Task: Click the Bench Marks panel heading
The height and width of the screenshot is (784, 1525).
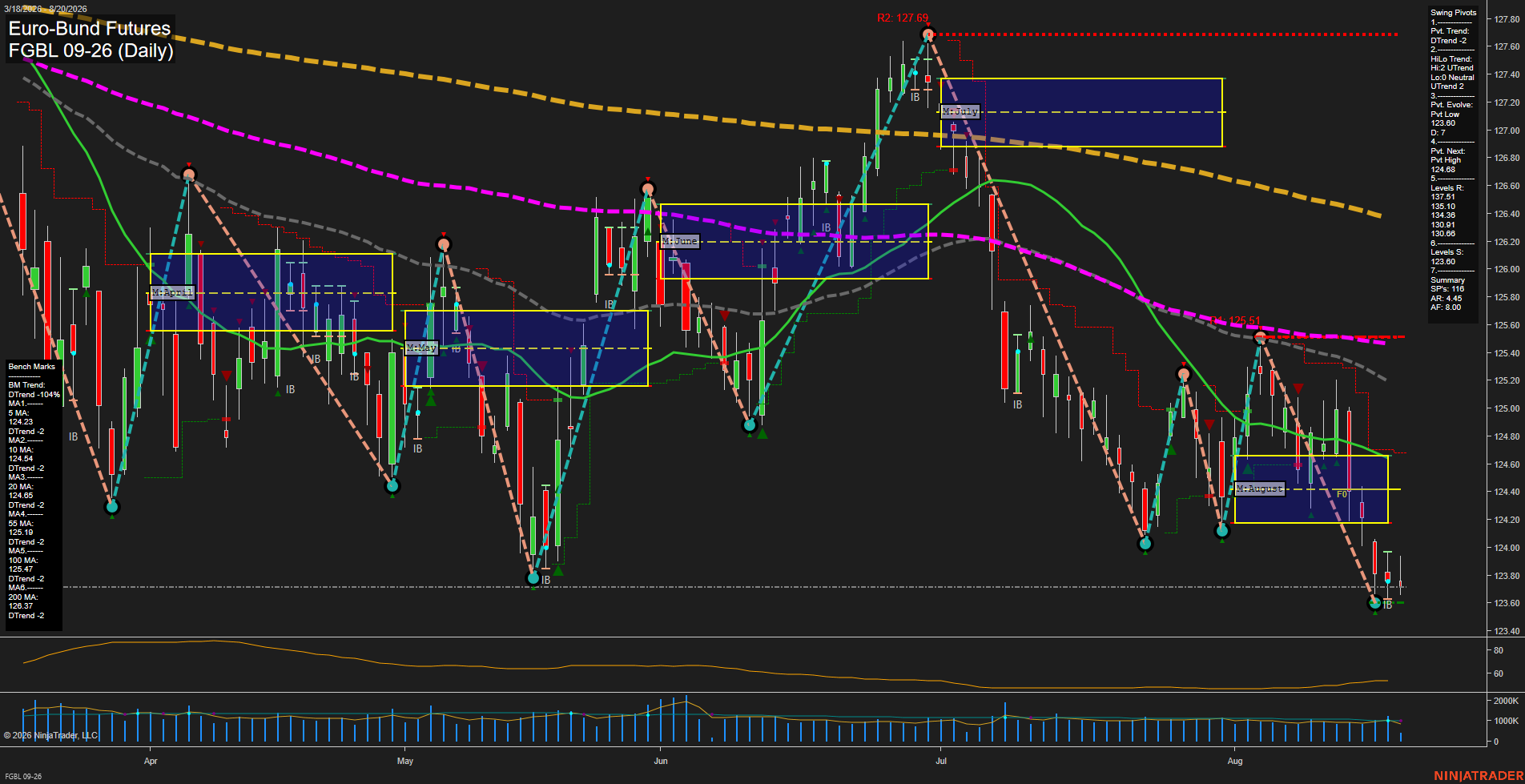Action: pos(32,367)
